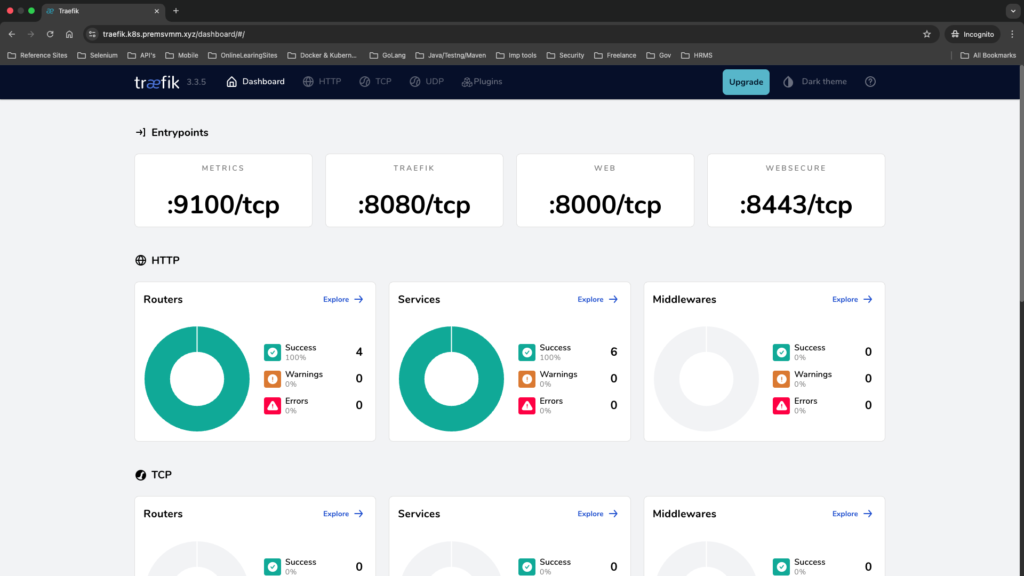Screen dimensions: 1024x576
Task: Select the WEBSECURE :8443/tcp entrypoint card
Action: tap(796, 191)
